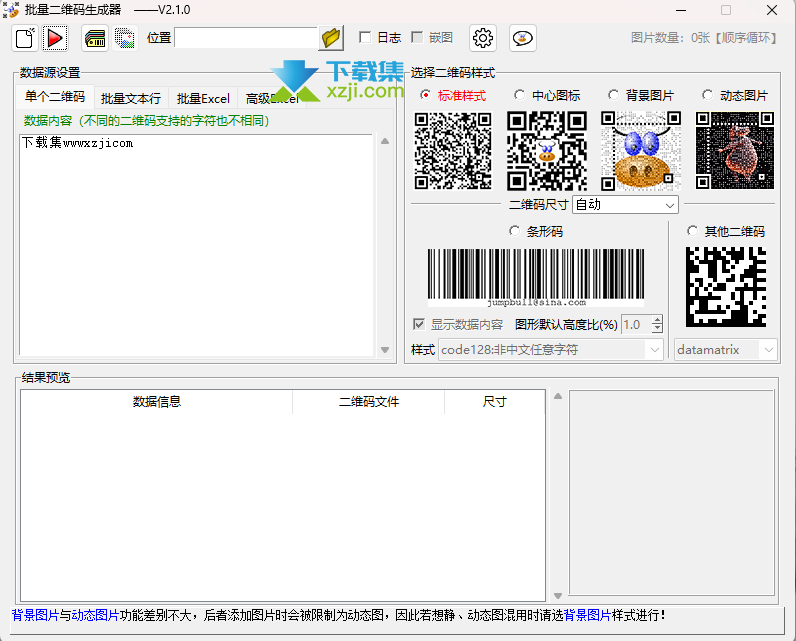796x641 pixels.
Task: Select the 标准样式 radio button
Action: 425,95
